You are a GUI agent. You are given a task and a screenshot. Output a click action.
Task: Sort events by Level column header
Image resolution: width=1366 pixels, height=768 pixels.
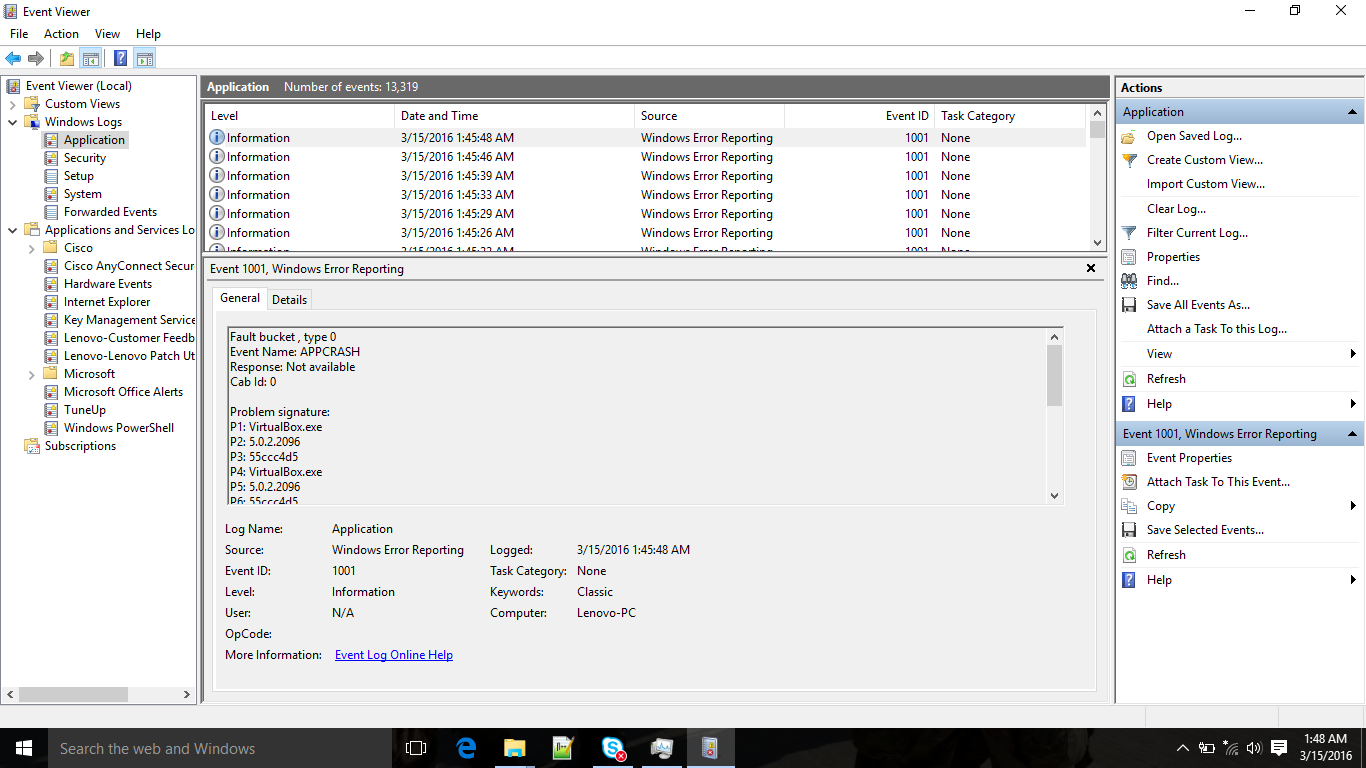299,116
